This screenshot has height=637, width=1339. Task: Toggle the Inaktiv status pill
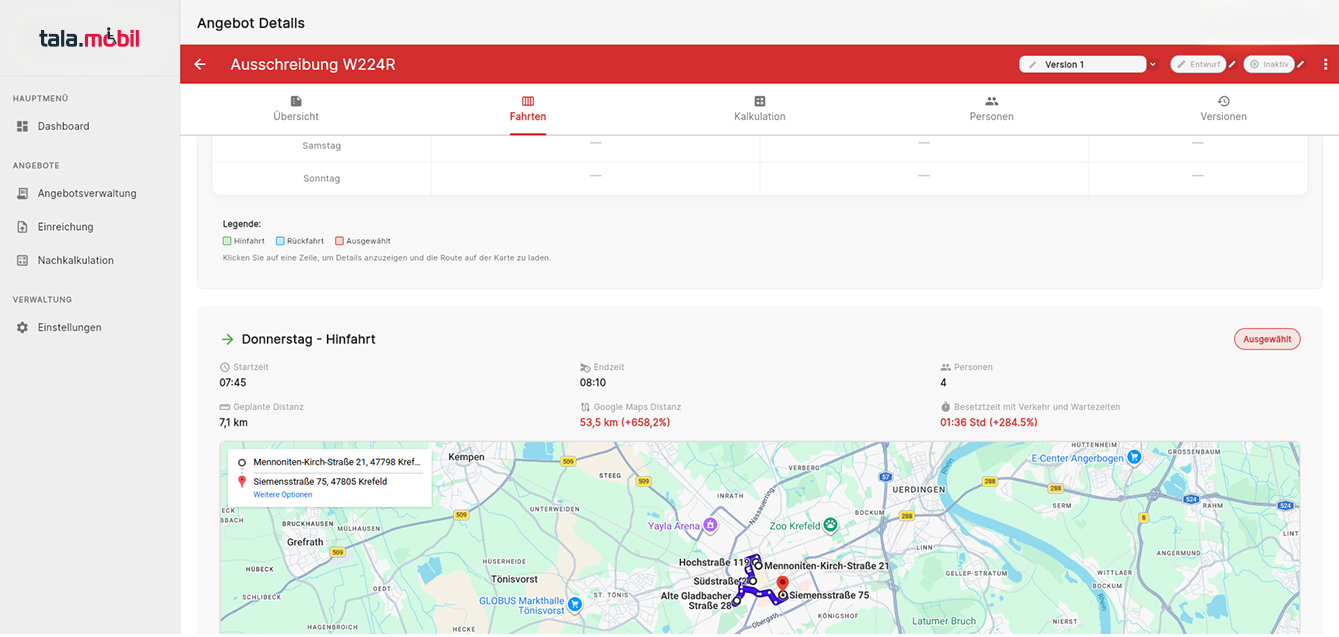pyautogui.click(x=1268, y=63)
